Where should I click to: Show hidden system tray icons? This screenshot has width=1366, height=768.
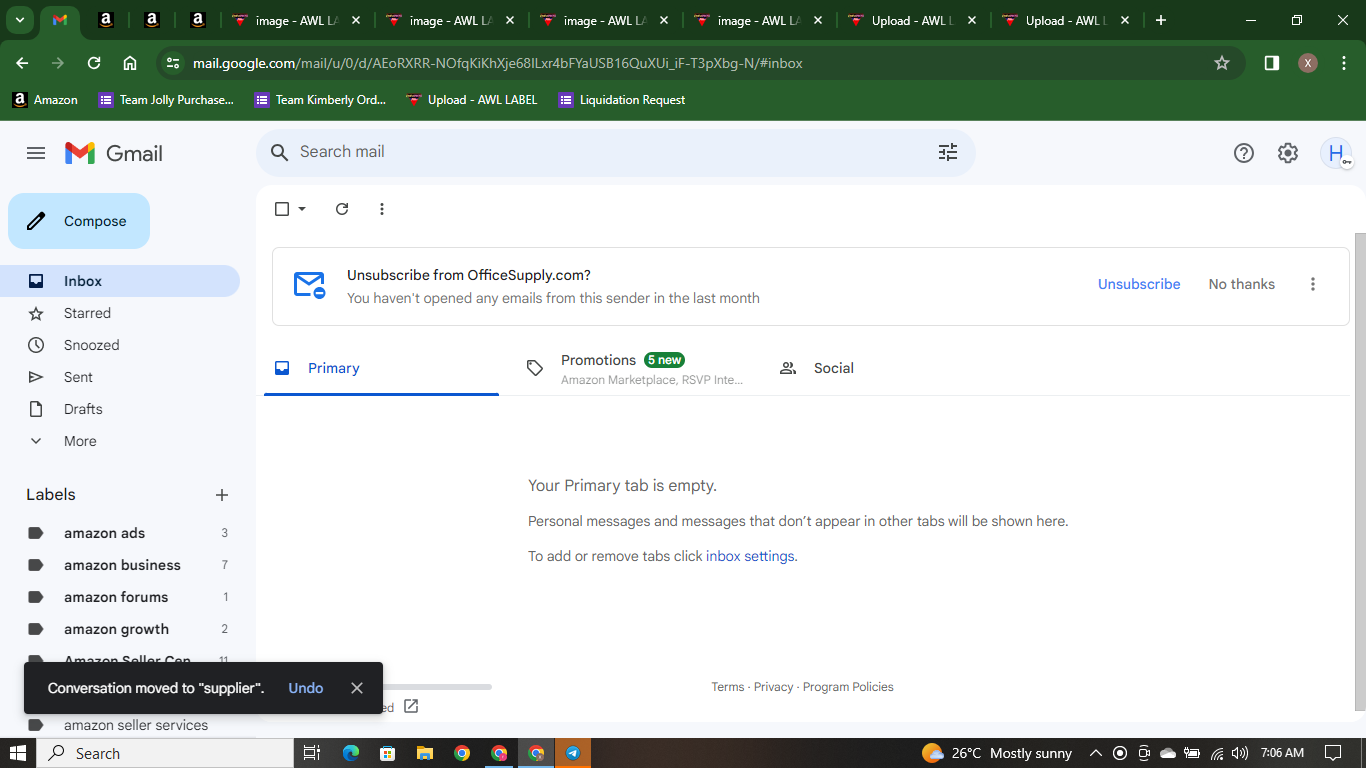[1095, 753]
